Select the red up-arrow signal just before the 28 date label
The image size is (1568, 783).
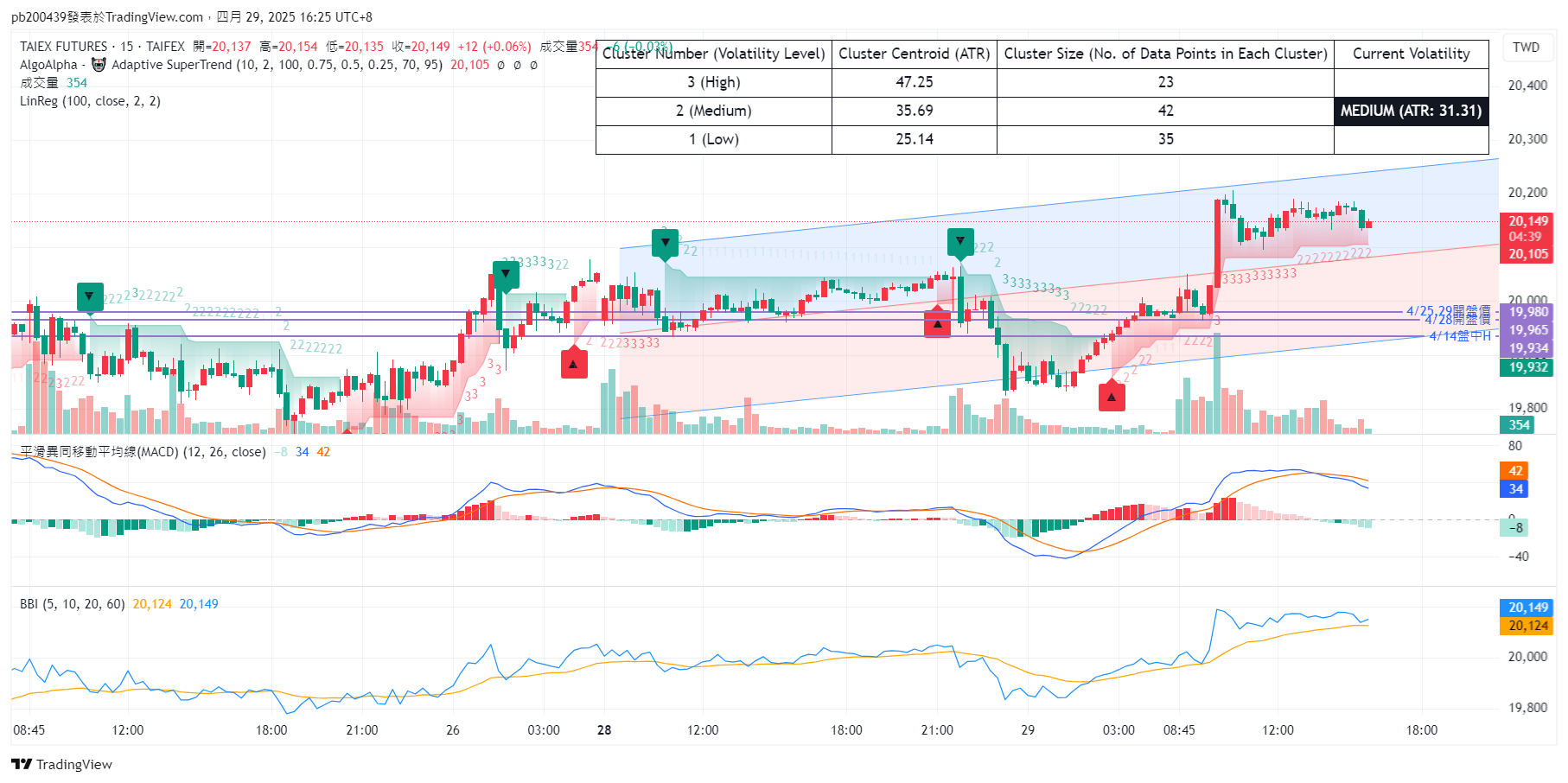coord(574,364)
